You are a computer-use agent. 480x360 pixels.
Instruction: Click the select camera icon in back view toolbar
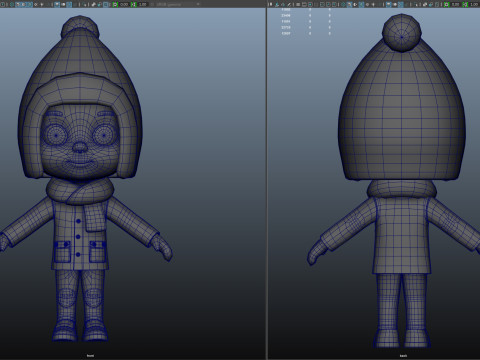coord(271,5)
